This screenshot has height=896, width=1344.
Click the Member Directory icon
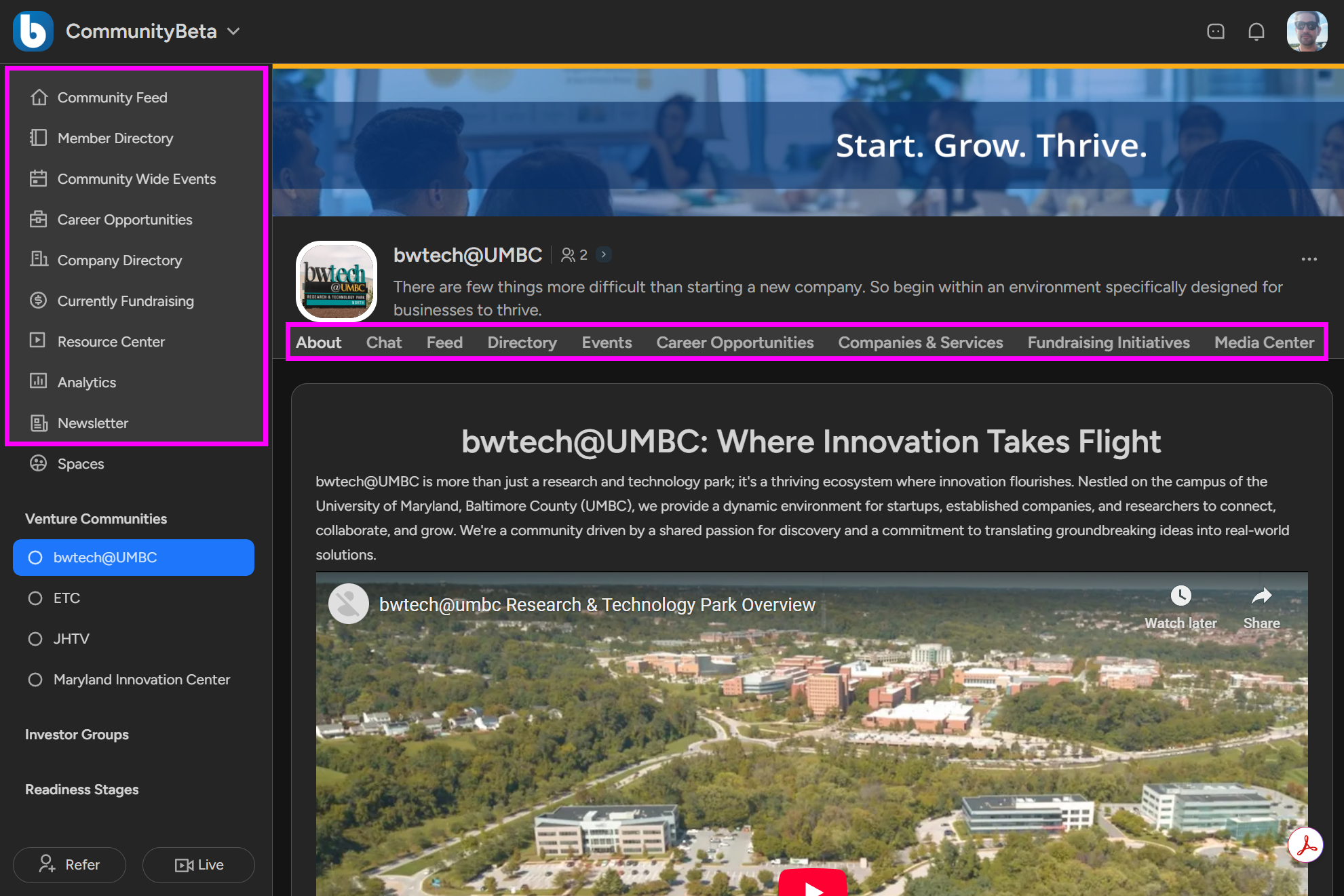pyautogui.click(x=39, y=138)
